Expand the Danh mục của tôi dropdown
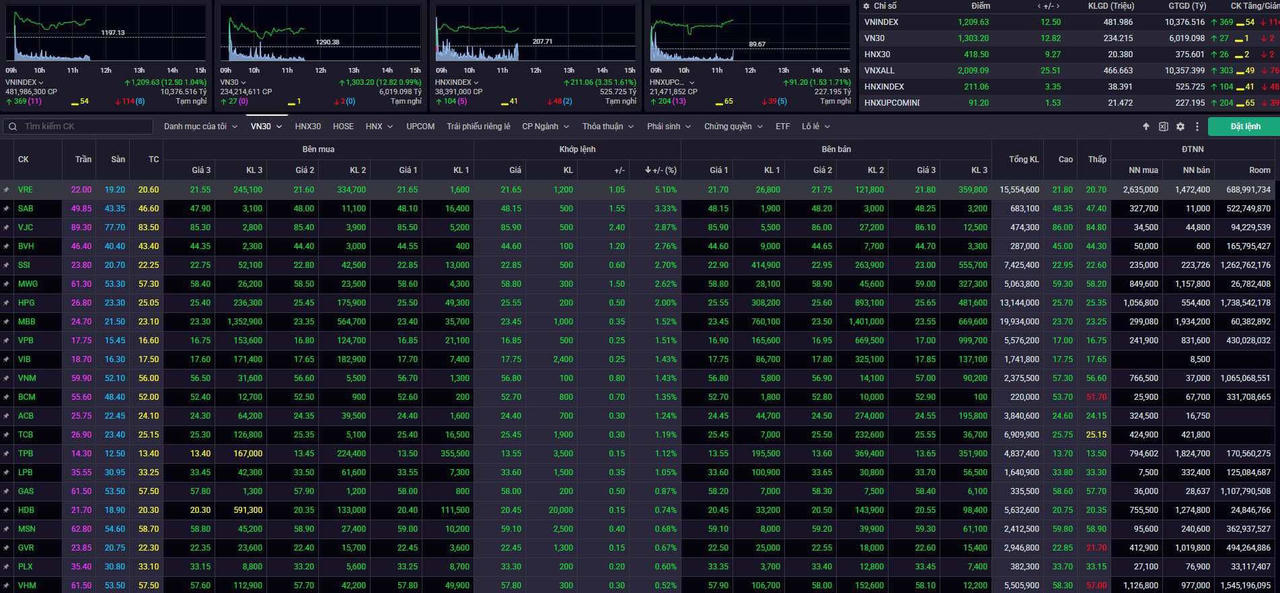 [200, 127]
